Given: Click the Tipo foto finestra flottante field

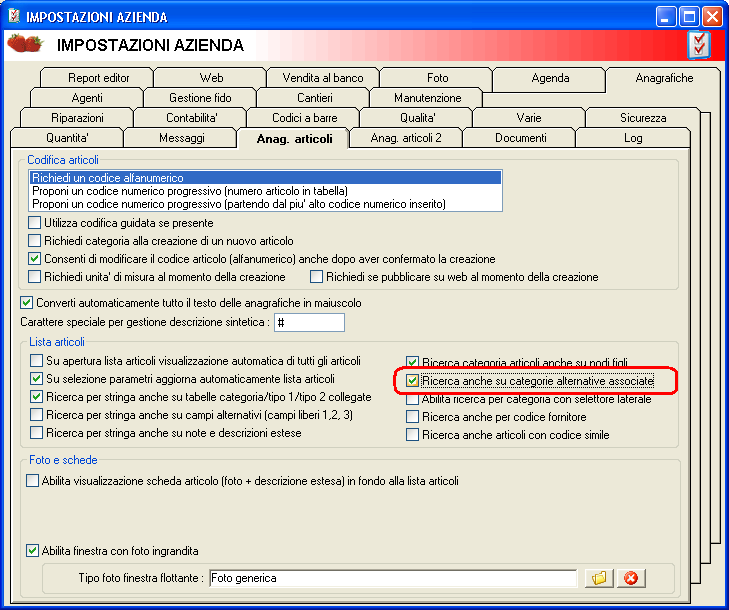Looking at the screenshot, I should point(393,578).
